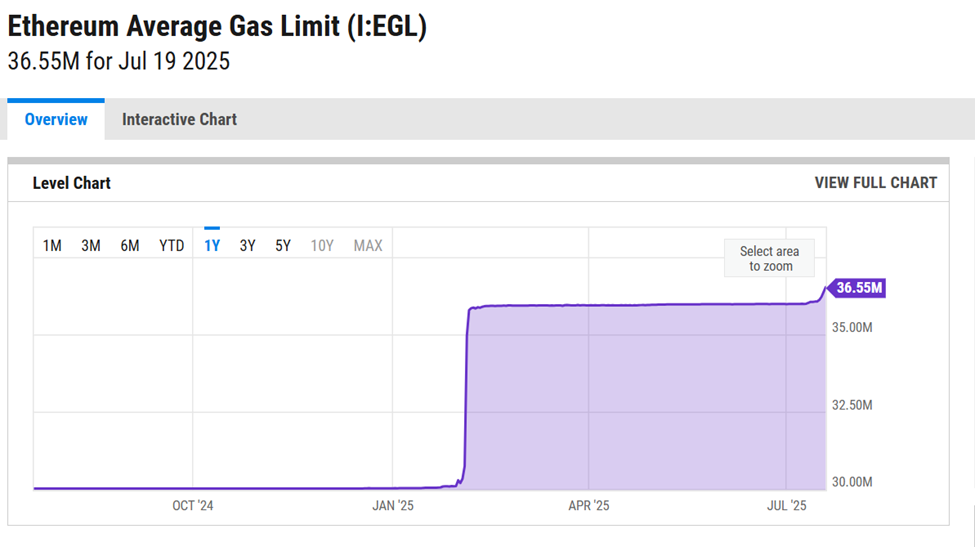975x547 pixels.
Task: Click the 36.55M value label flag
Action: (x=858, y=288)
